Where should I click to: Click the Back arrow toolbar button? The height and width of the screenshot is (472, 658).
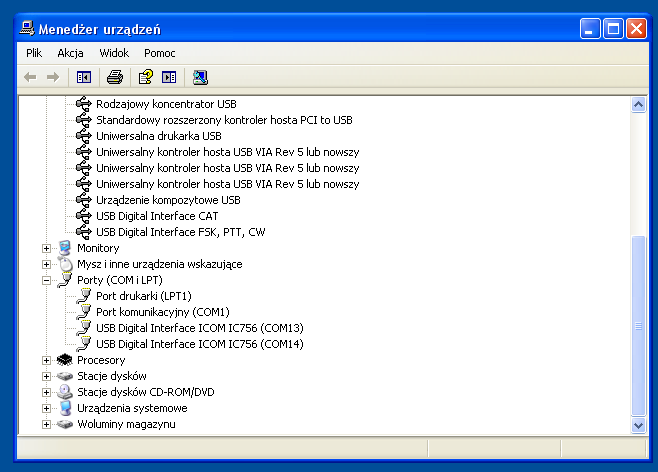(x=30, y=77)
